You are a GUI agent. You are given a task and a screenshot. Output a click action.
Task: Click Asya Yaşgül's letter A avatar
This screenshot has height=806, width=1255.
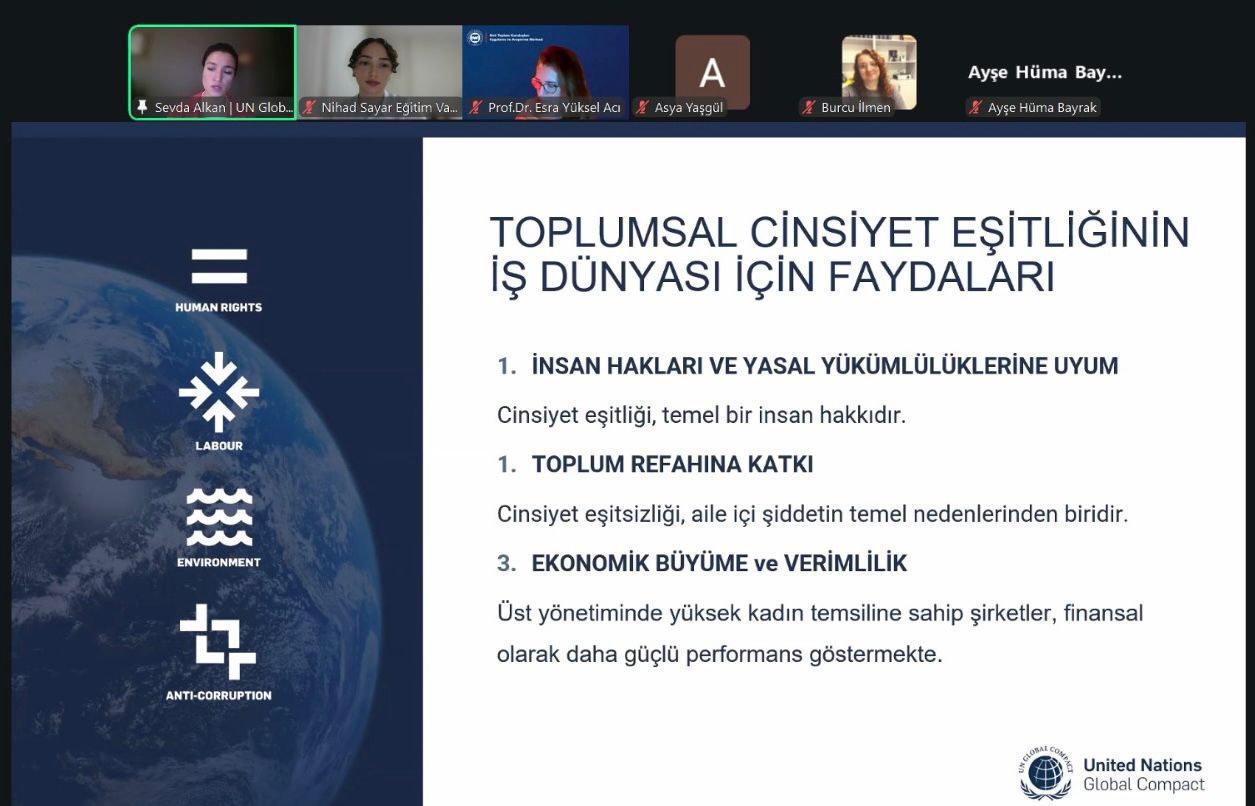click(x=712, y=72)
